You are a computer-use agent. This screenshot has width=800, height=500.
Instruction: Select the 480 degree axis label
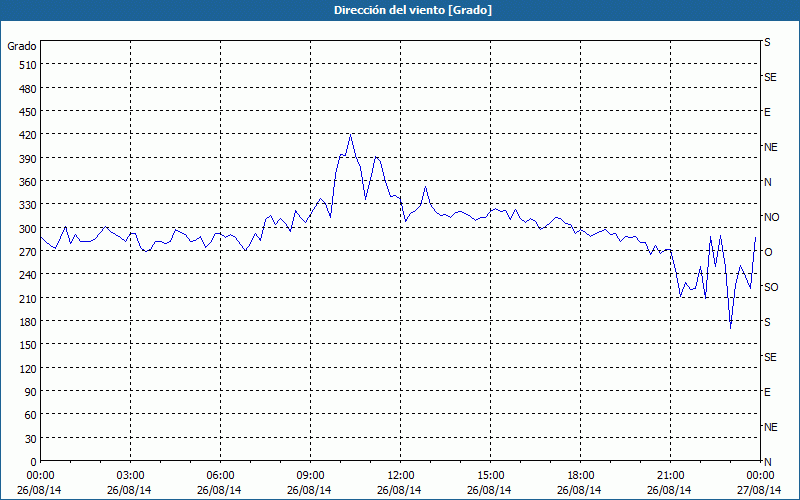tap(28, 89)
